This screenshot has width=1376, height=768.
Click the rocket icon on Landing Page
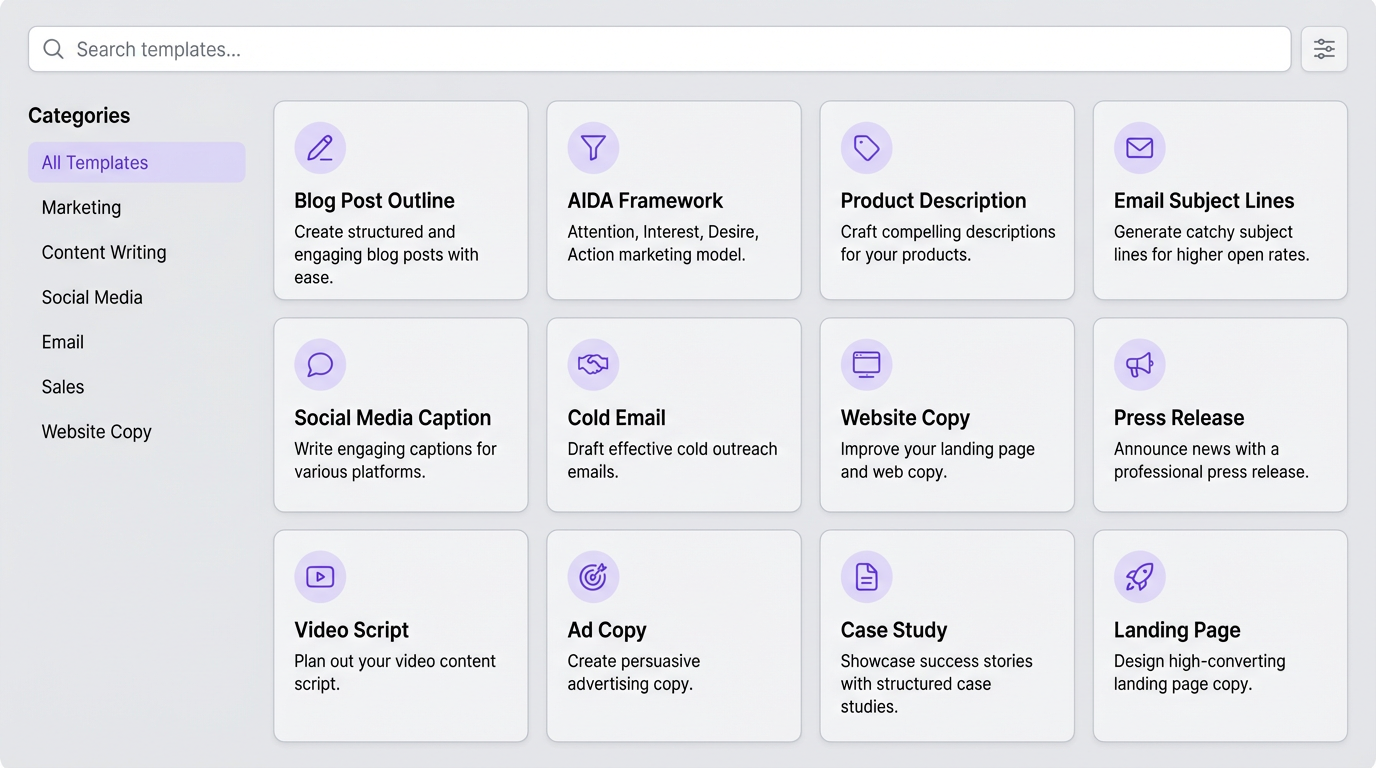(x=1139, y=576)
